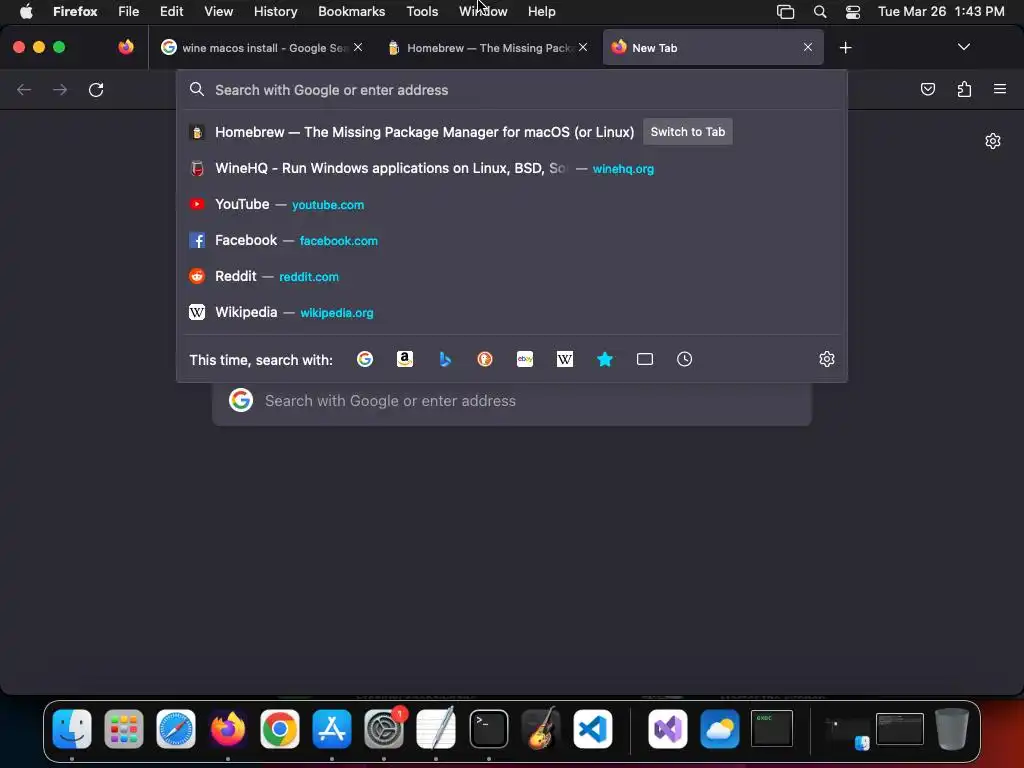The height and width of the screenshot is (768, 1024).
Task: Open the File menu
Action: coord(129,11)
